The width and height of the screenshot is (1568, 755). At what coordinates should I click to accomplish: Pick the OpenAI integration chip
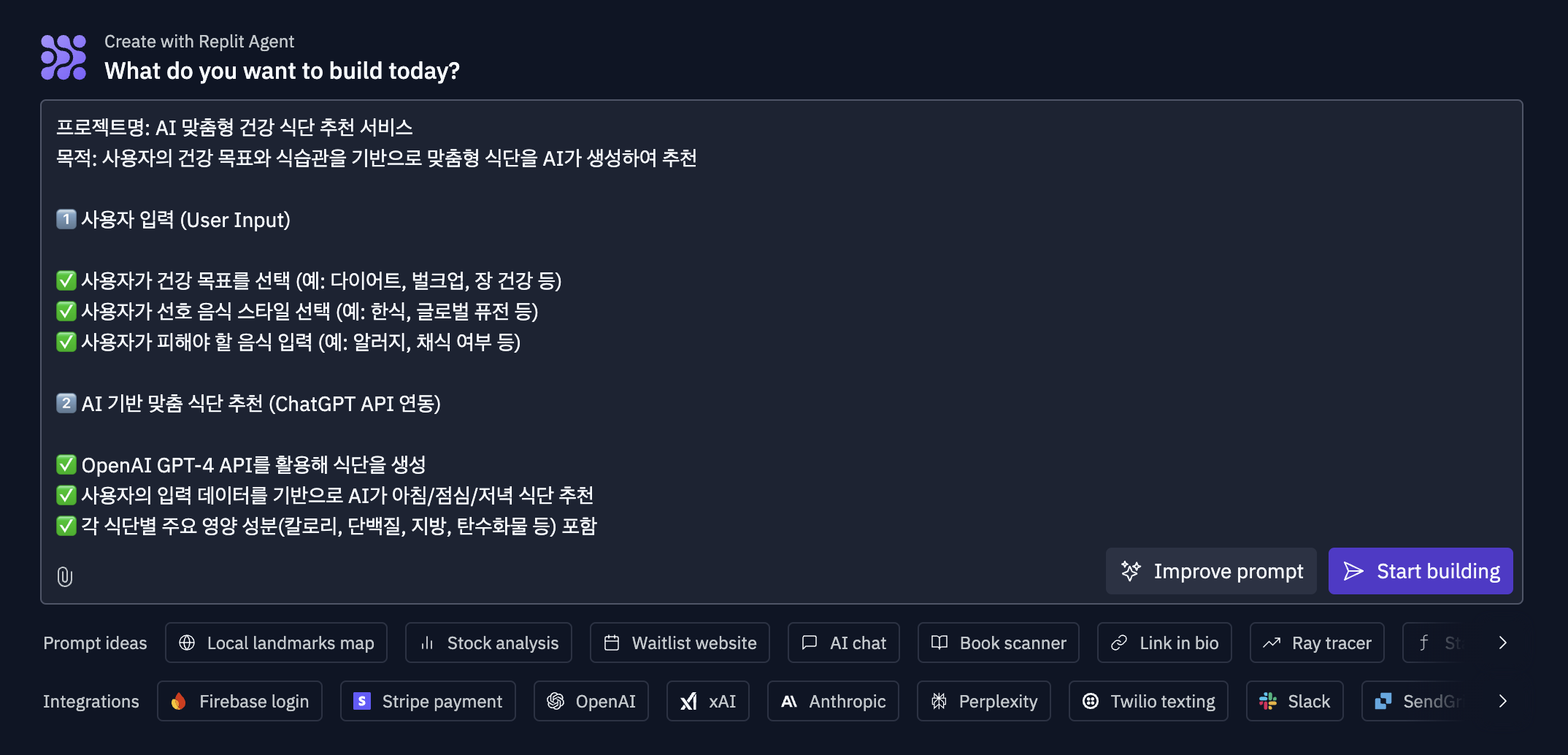click(591, 701)
